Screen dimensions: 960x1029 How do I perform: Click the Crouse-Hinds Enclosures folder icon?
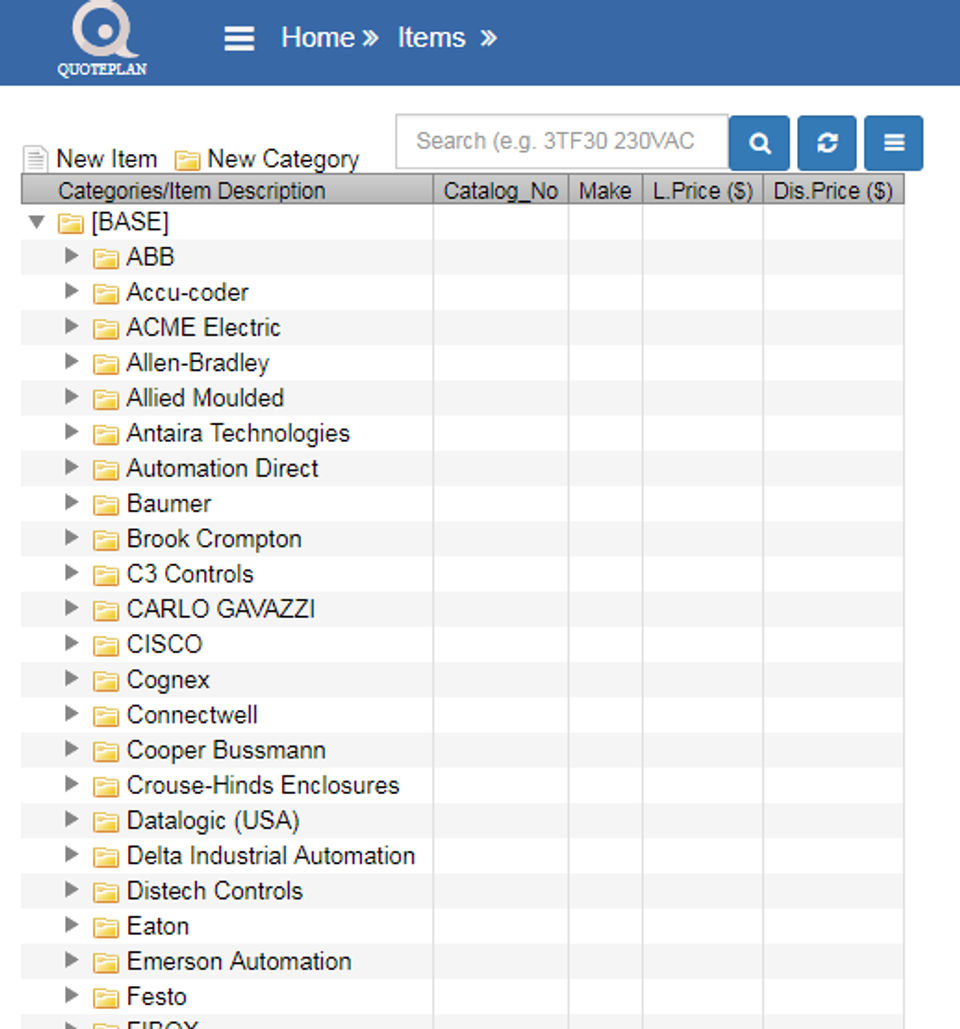(106, 787)
